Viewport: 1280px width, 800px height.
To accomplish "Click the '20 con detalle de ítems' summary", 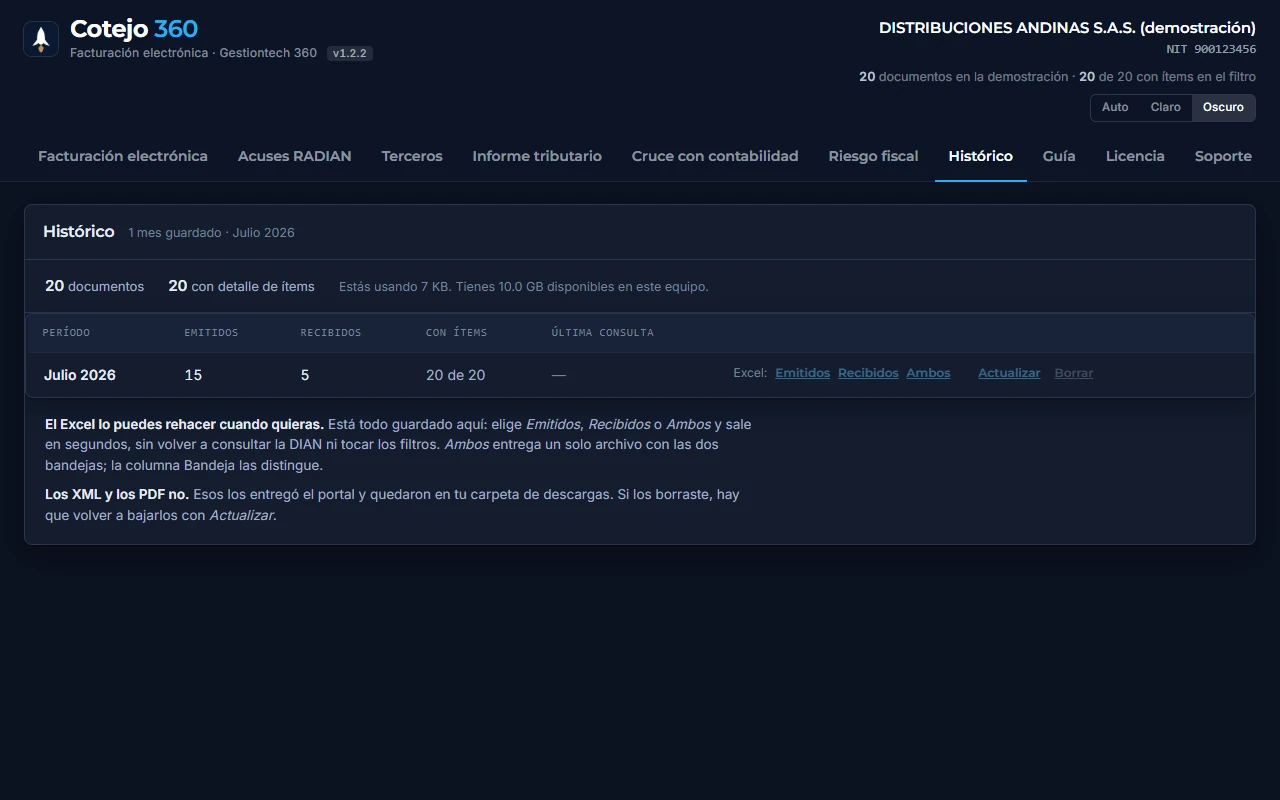I will [241, 286].
